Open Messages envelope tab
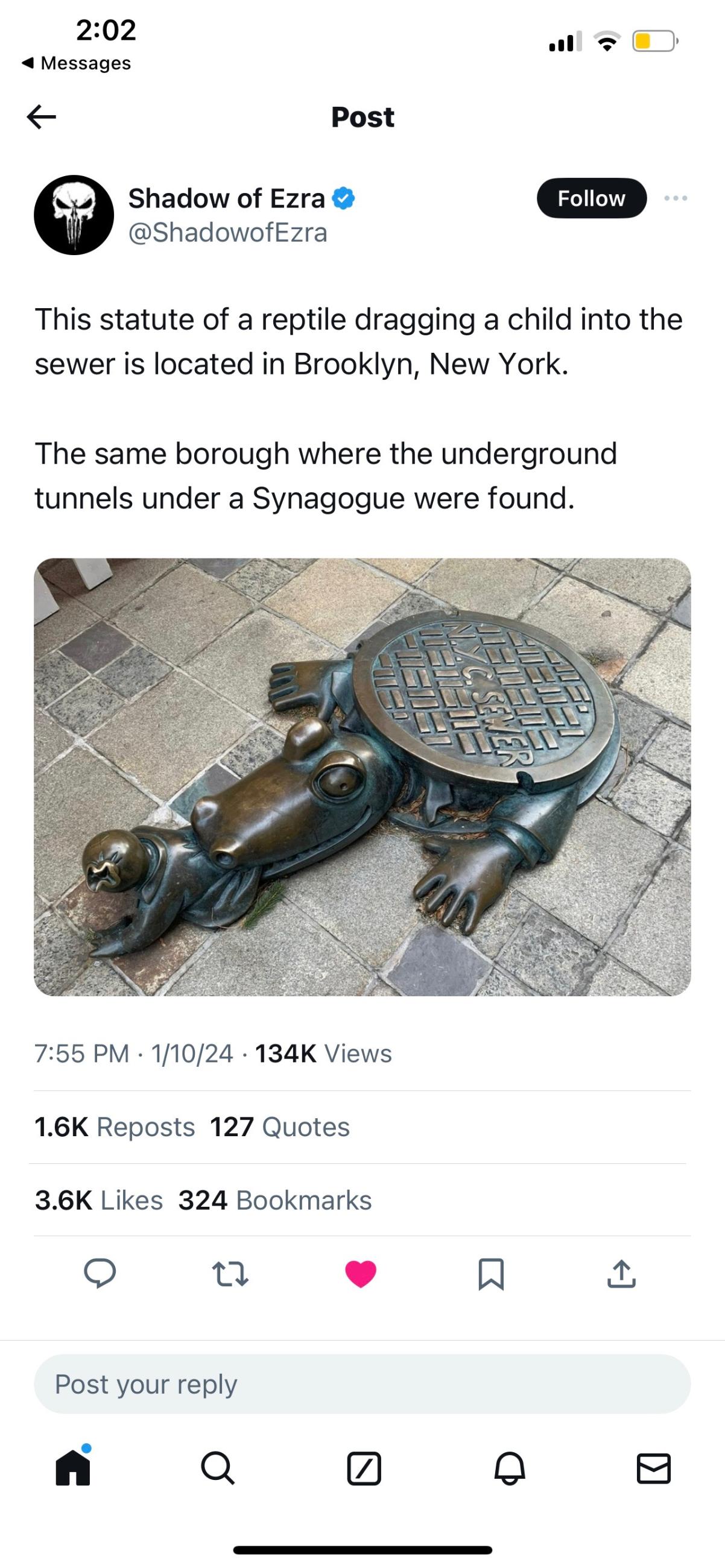 [653, 1468]
